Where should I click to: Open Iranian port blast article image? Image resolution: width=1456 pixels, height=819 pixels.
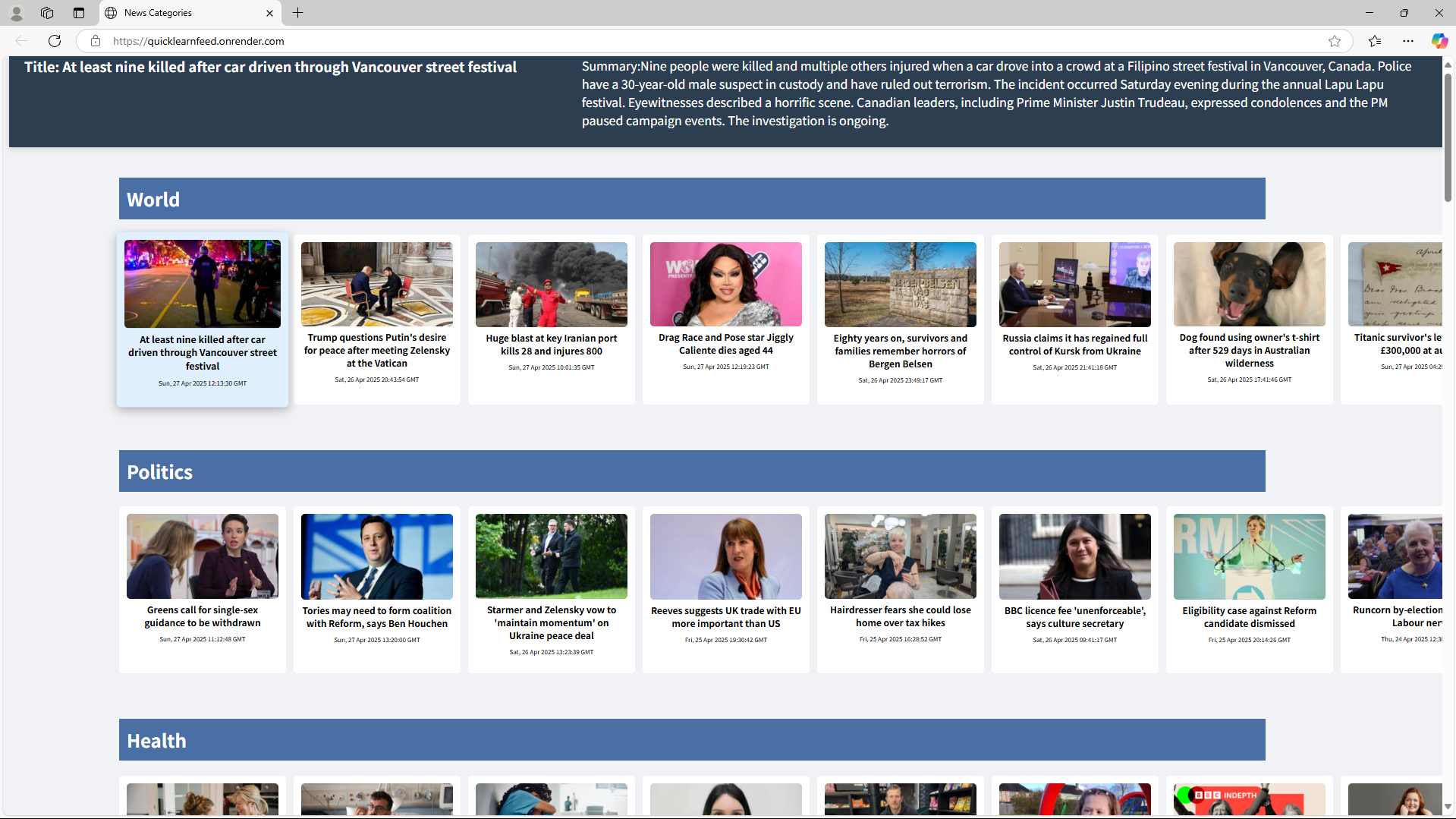pos(552,285)
